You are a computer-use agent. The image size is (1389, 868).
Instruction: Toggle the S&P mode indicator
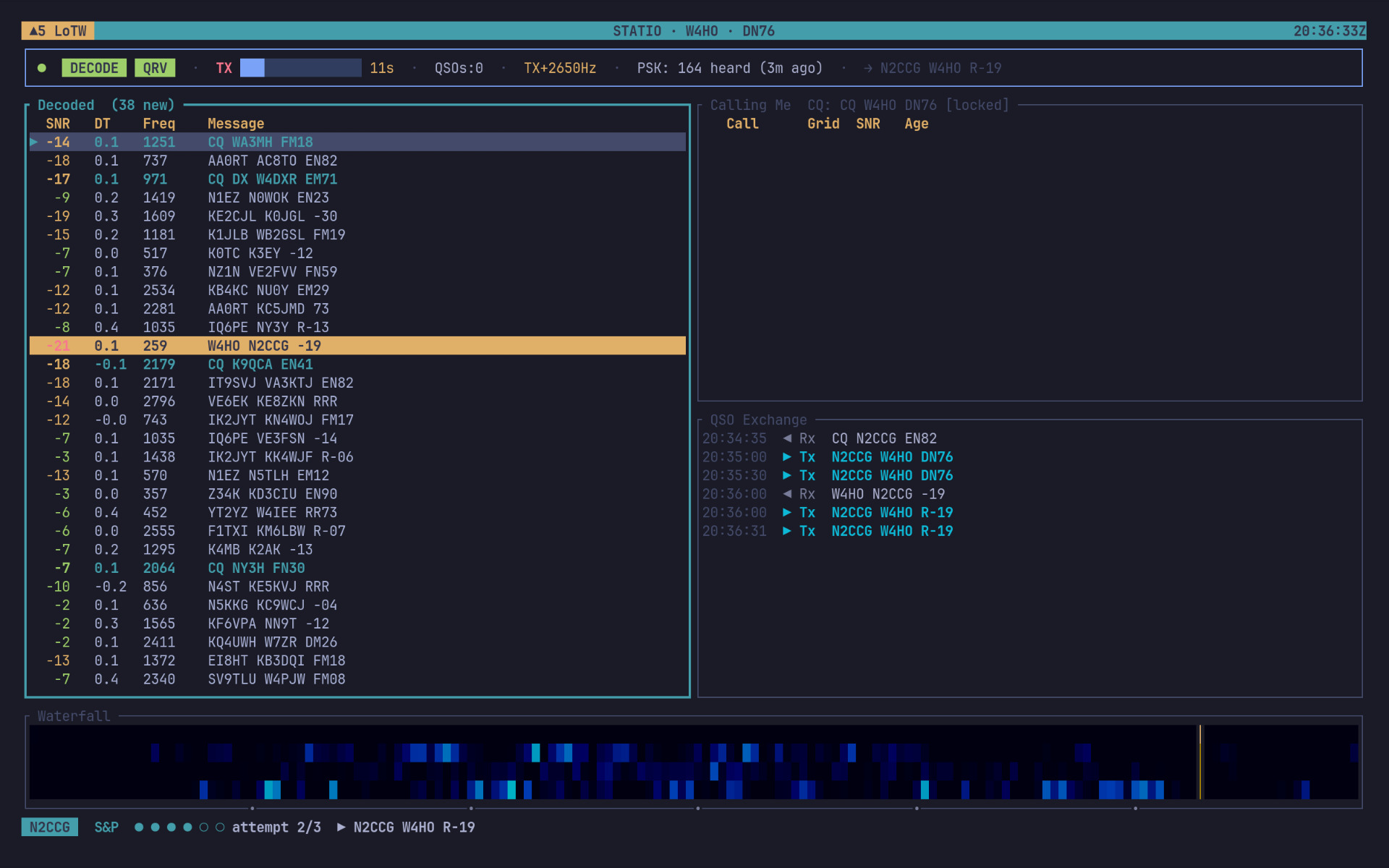coord(106,827)
